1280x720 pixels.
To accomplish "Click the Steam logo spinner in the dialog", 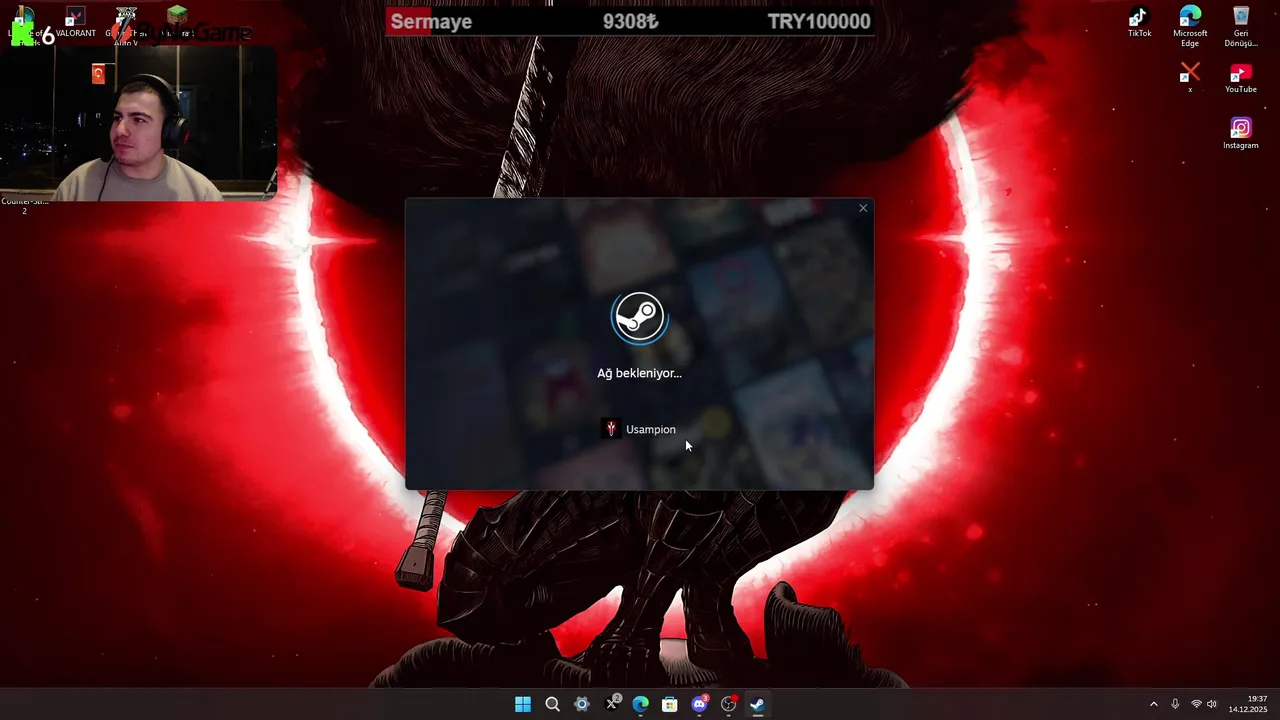I will point(639,318).
